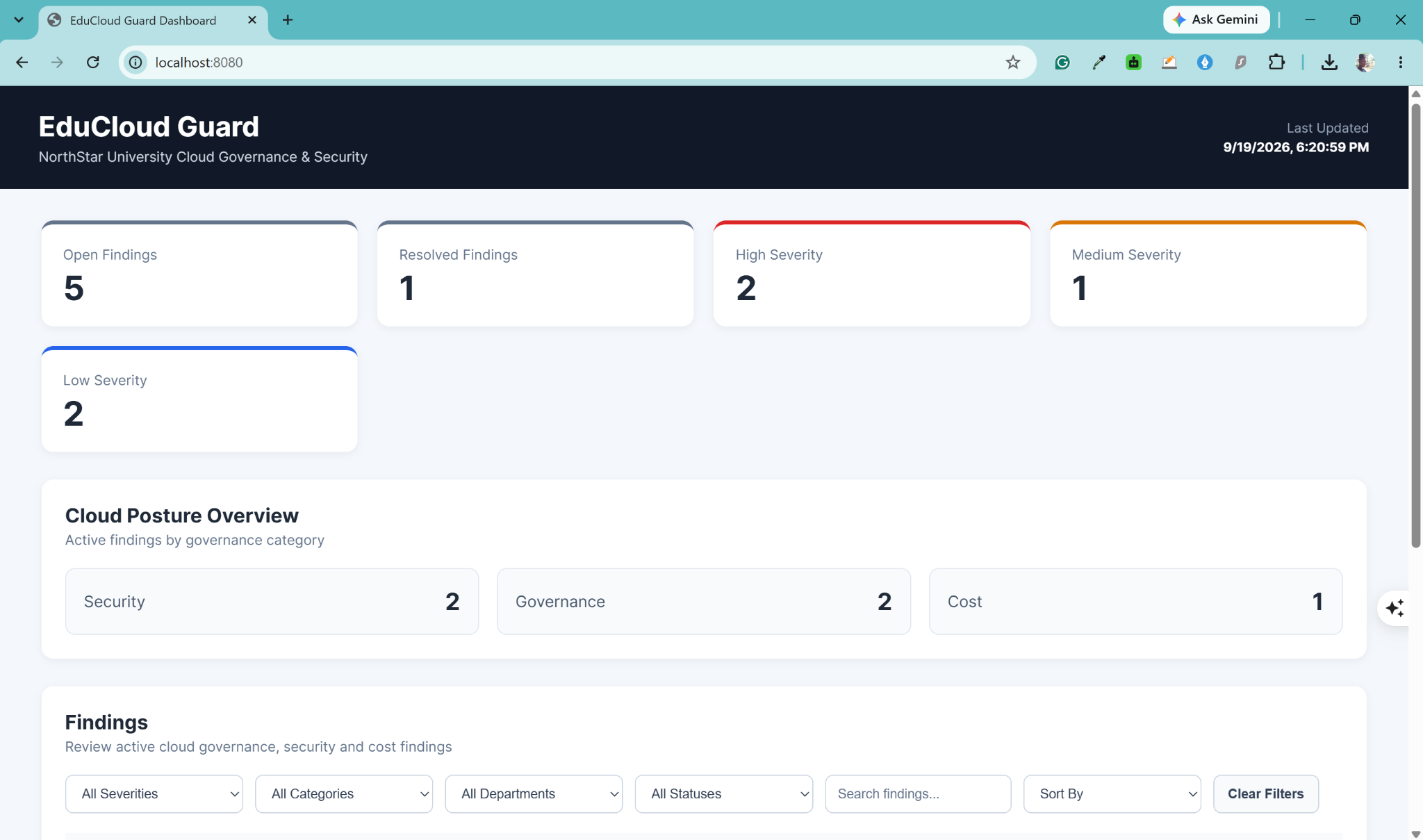The image size is (1423, 840).
Task: Select the eyedropper color picker extension
Action: pos(1099,63)
